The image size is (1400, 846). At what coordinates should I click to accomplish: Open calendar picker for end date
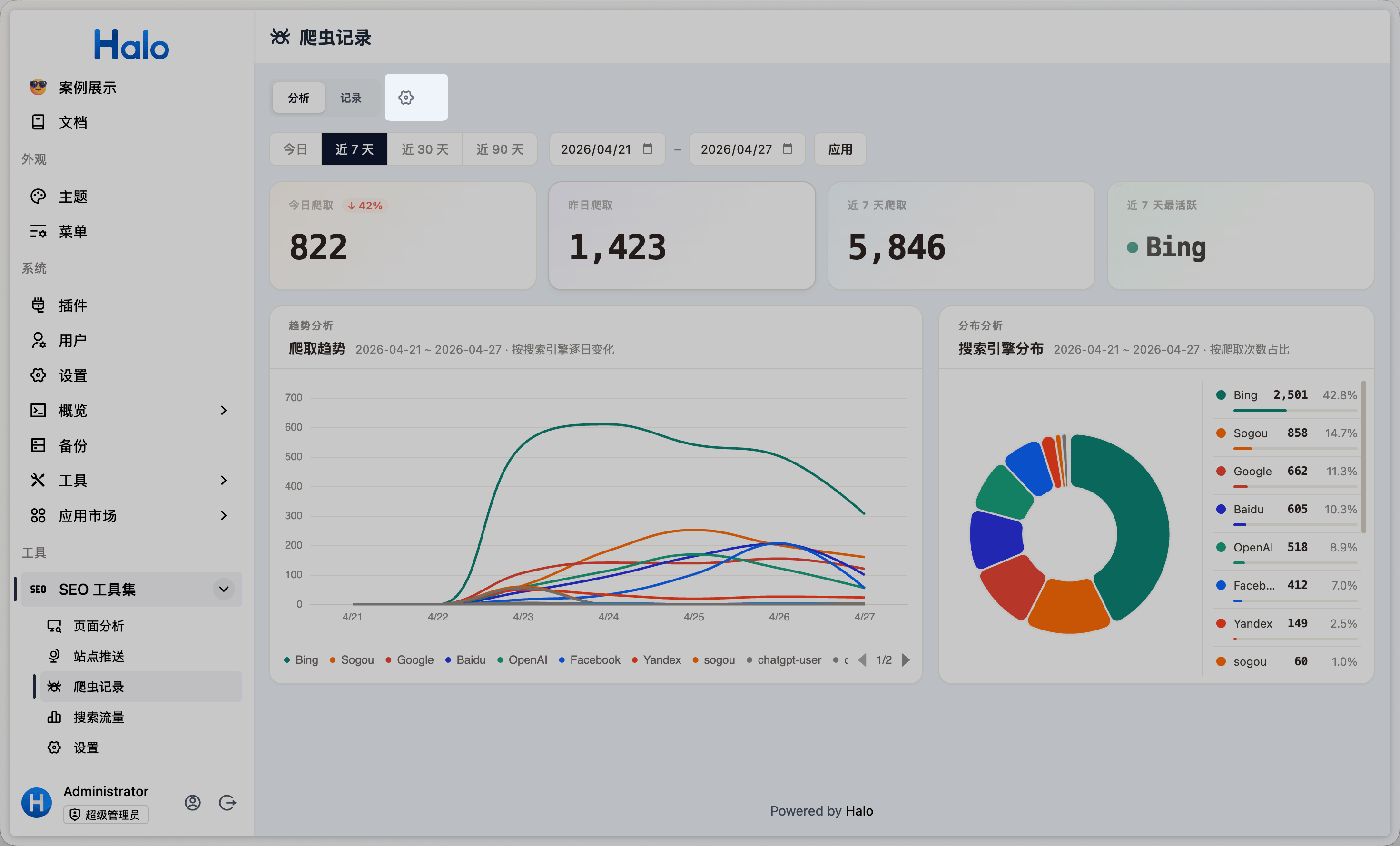[788, 149]
